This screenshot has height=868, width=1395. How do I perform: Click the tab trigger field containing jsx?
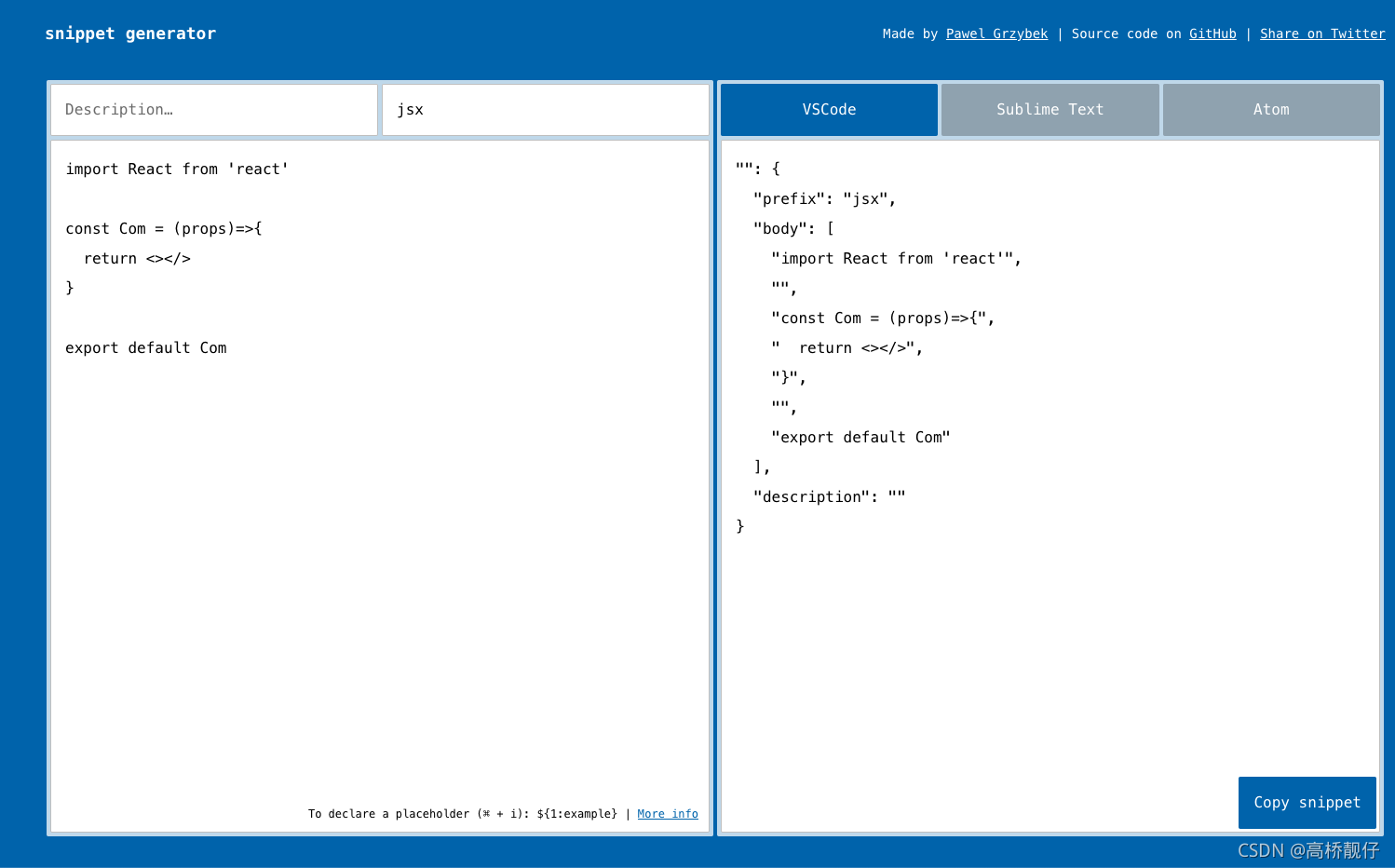[x=545, y=110]
